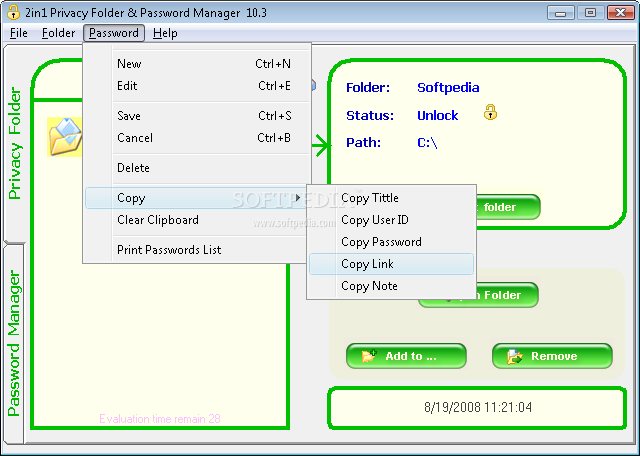Choose Copy Tittle in submenu
This screenshot has height=456, width=640.
click(391, 198)
